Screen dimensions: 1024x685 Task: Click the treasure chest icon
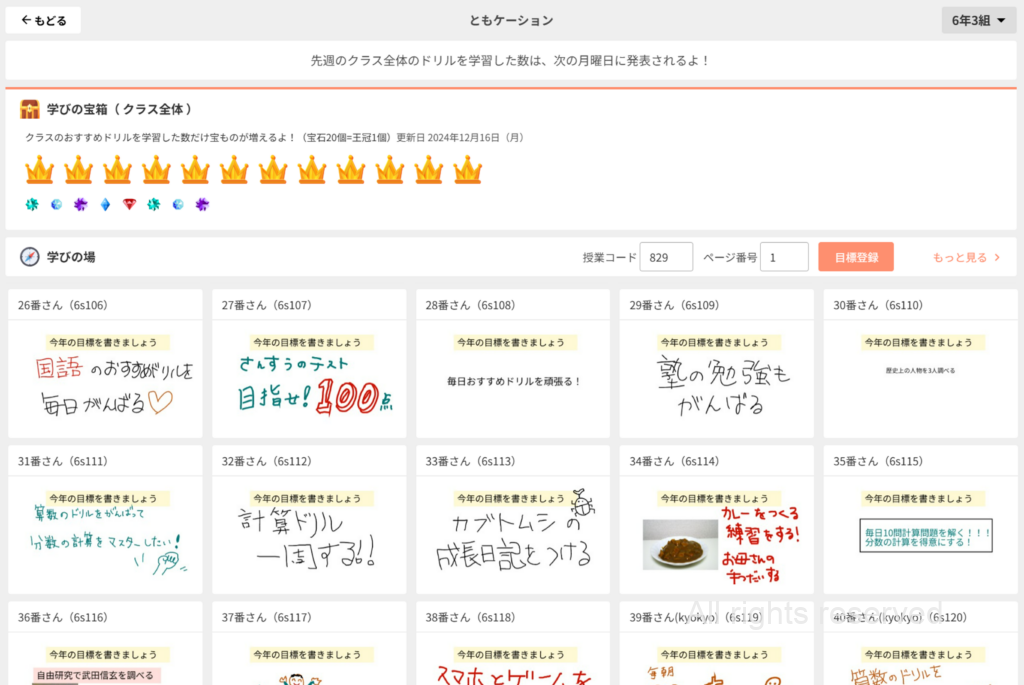coord(29,109)
